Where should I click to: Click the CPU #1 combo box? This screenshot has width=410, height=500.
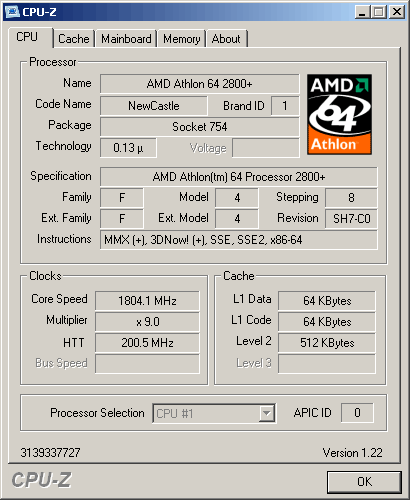click(214, 413)
